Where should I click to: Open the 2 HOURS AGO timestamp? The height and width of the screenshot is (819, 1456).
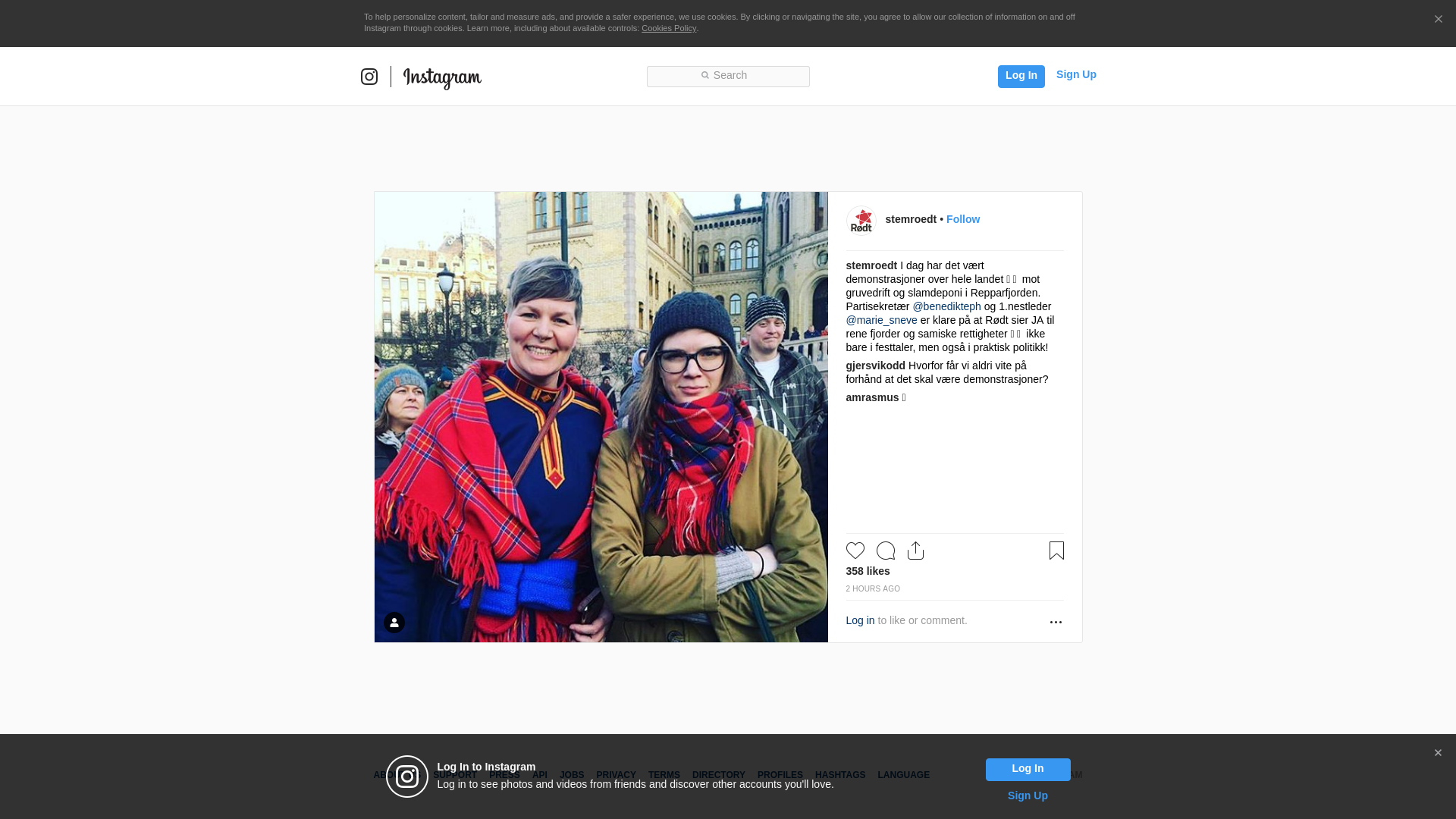[873, 589]
